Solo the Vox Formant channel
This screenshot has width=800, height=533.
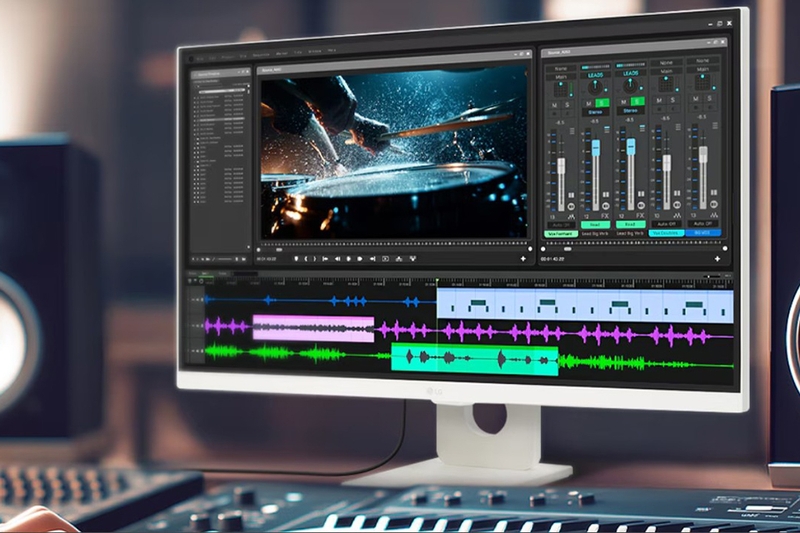coord(567,105)
